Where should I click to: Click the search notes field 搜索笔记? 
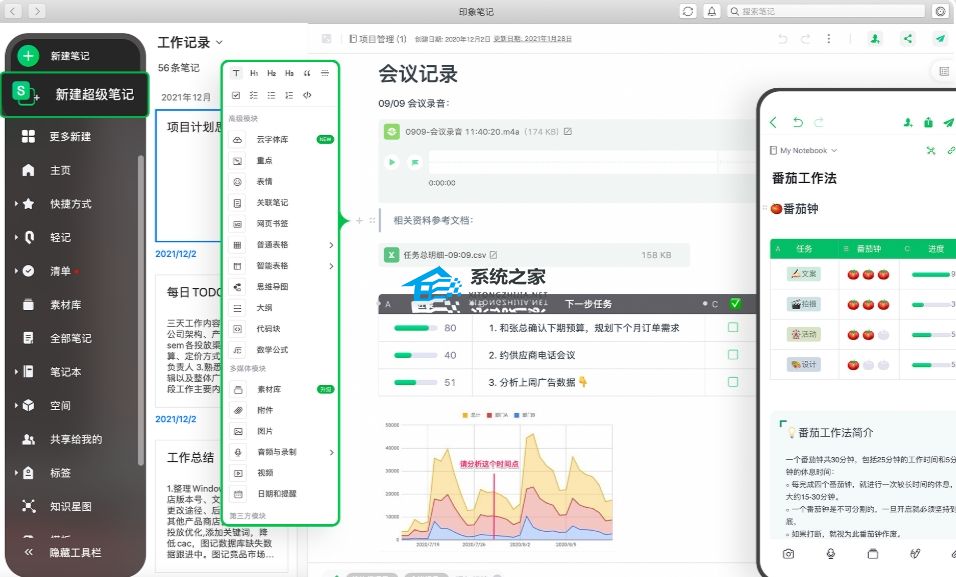826,11
